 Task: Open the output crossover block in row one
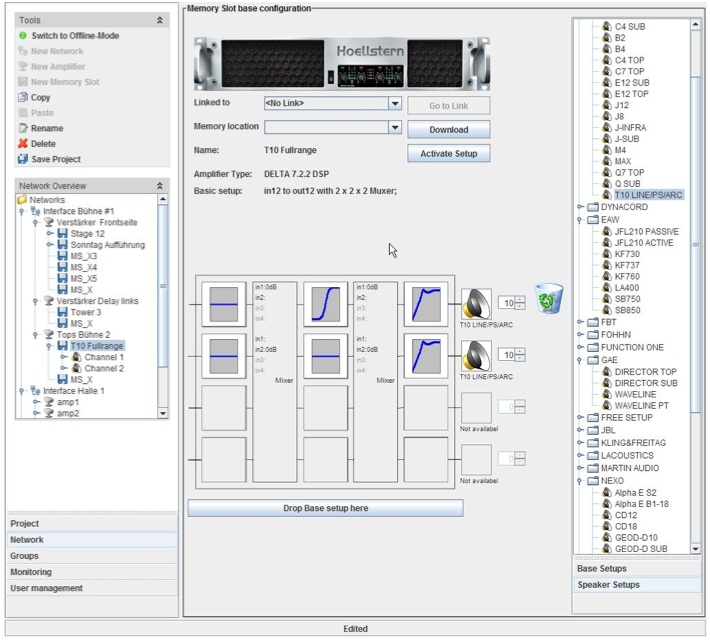[x=426, y=304]
